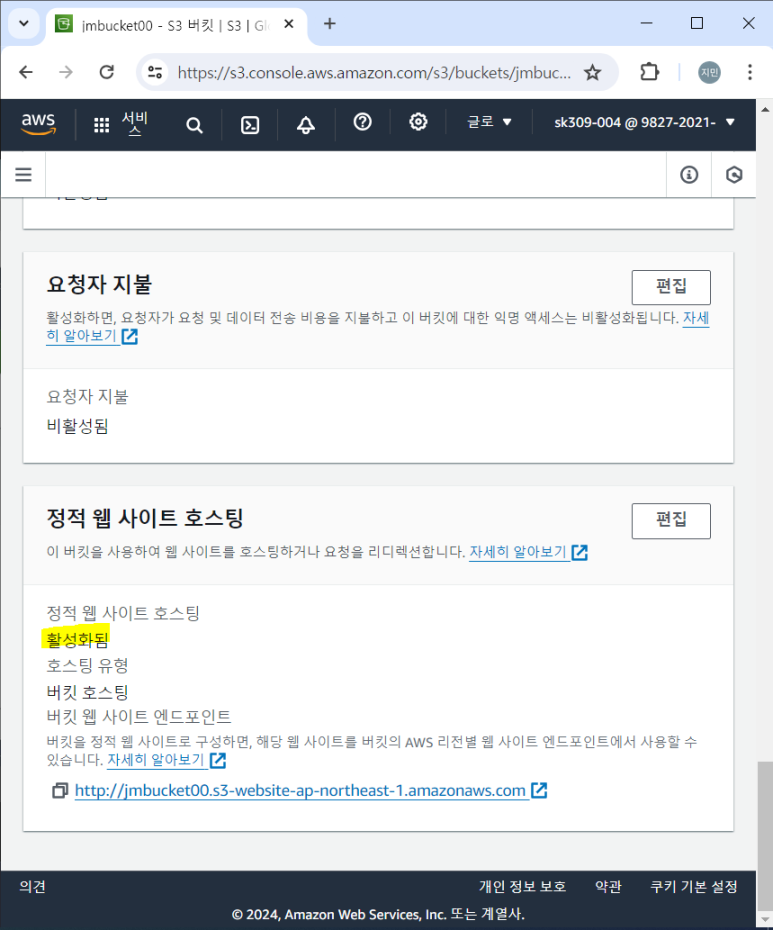Reload the page with refresh icon
Image resolution: width=773 pixels, height=930 pixels.
pos(107,72)
